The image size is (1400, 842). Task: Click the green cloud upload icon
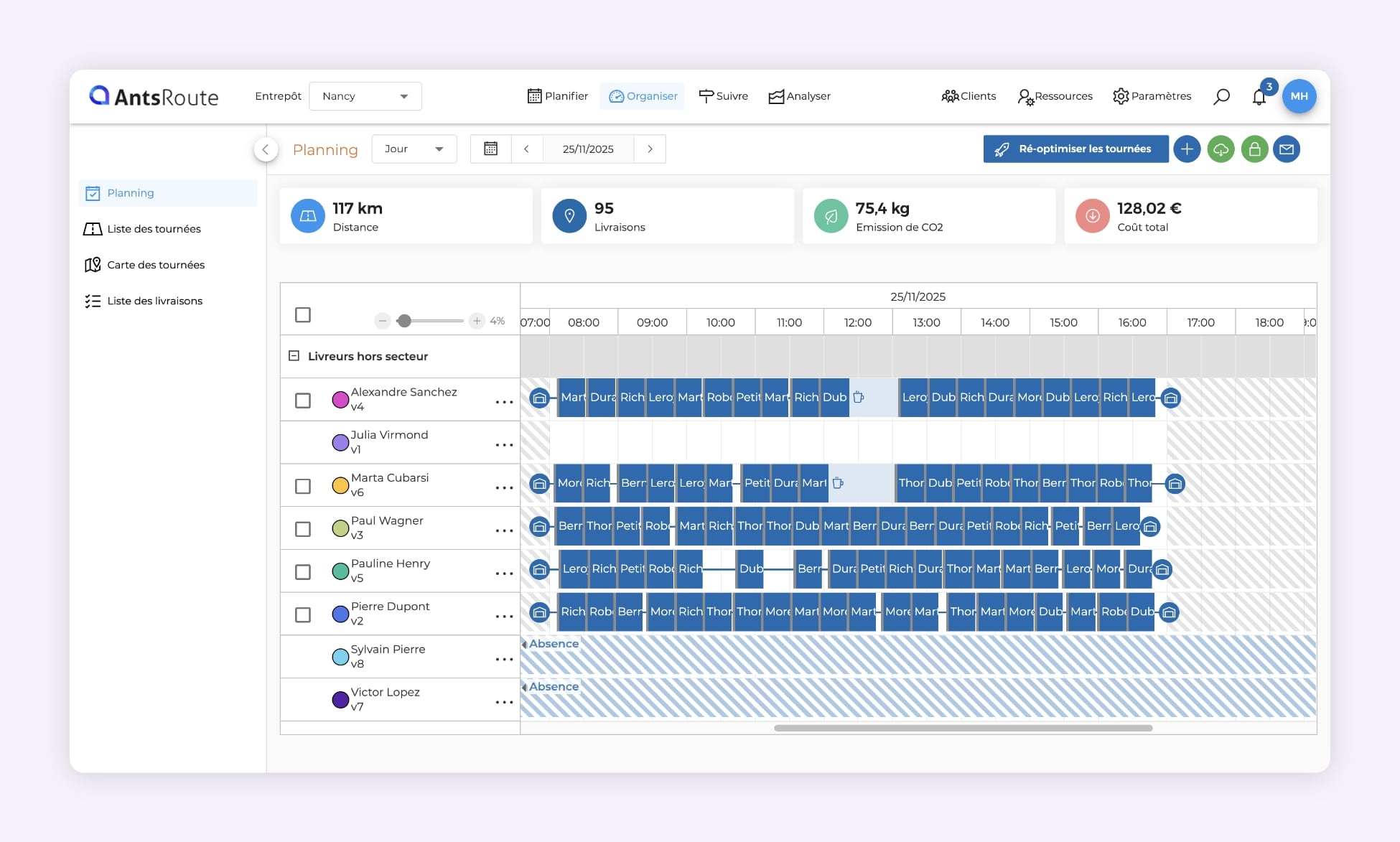[1221, 149]
